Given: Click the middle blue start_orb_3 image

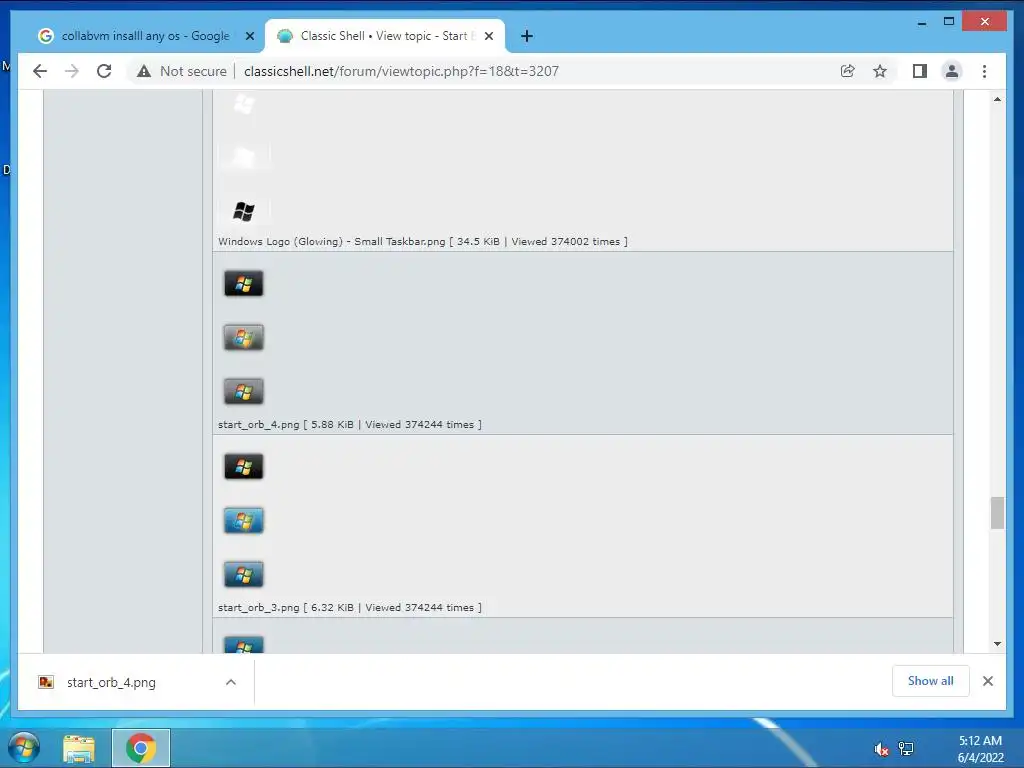Looking at the screenshot, I should pos(244,520).
